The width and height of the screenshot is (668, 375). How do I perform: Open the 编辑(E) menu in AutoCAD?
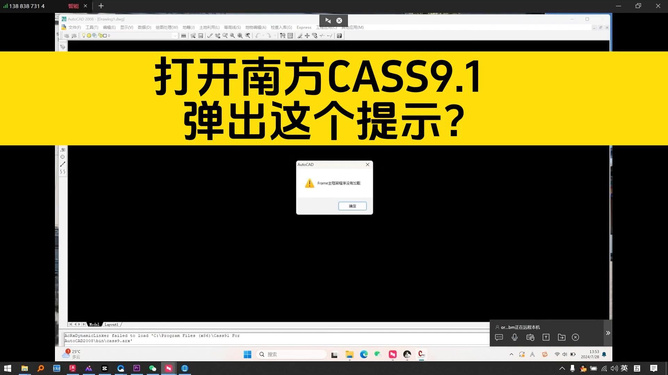(109, 27)
